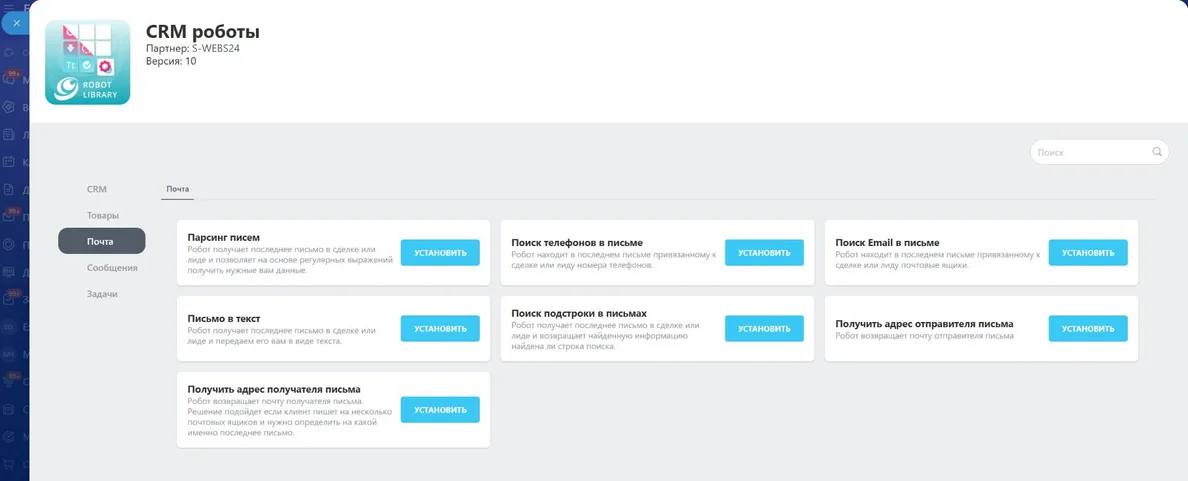Open the Парсинг писем card title
Viewport: 1188px width, 481px height.
point(224,237)
